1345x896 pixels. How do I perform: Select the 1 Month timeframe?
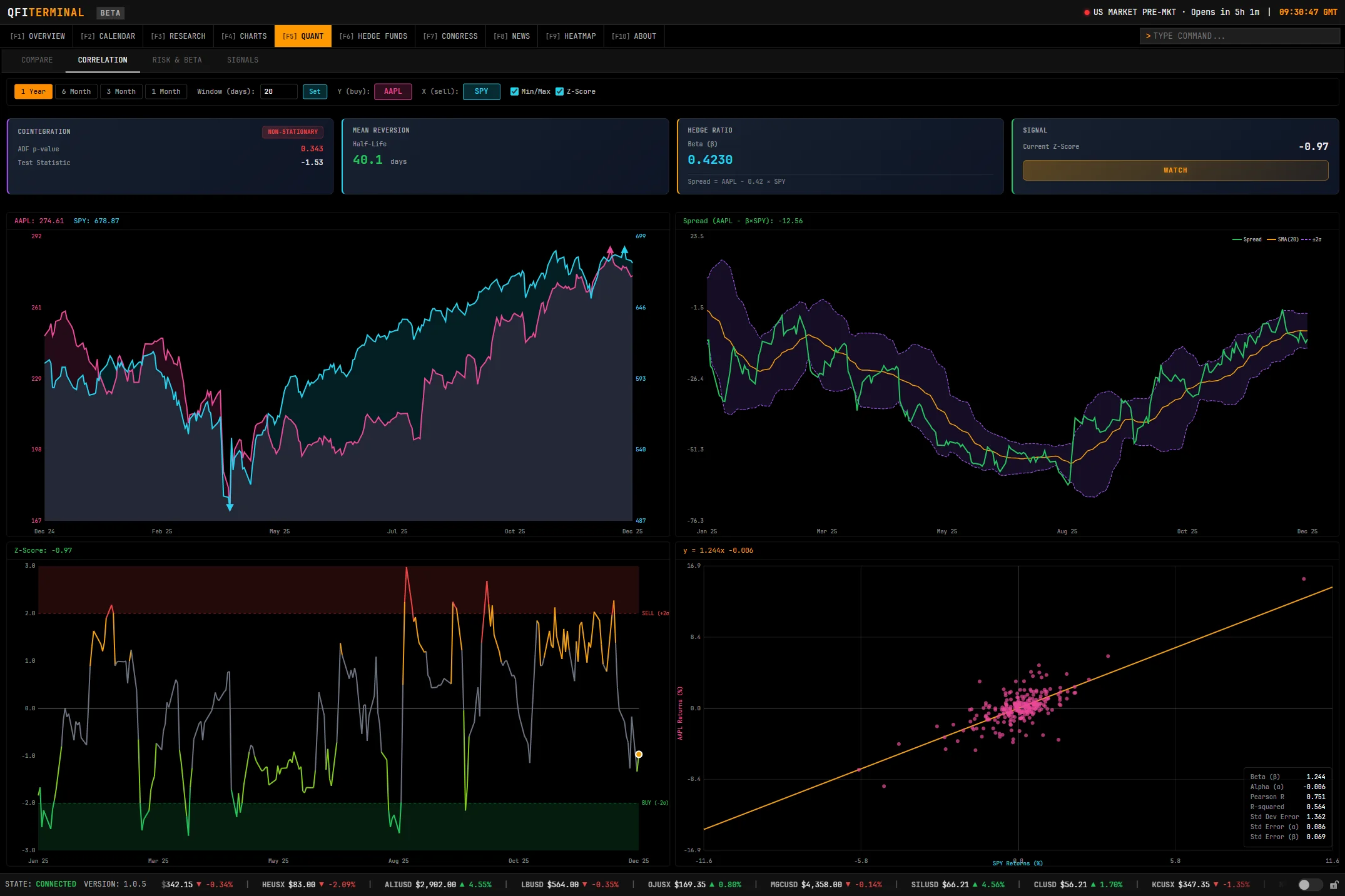[x=166, y=91]
